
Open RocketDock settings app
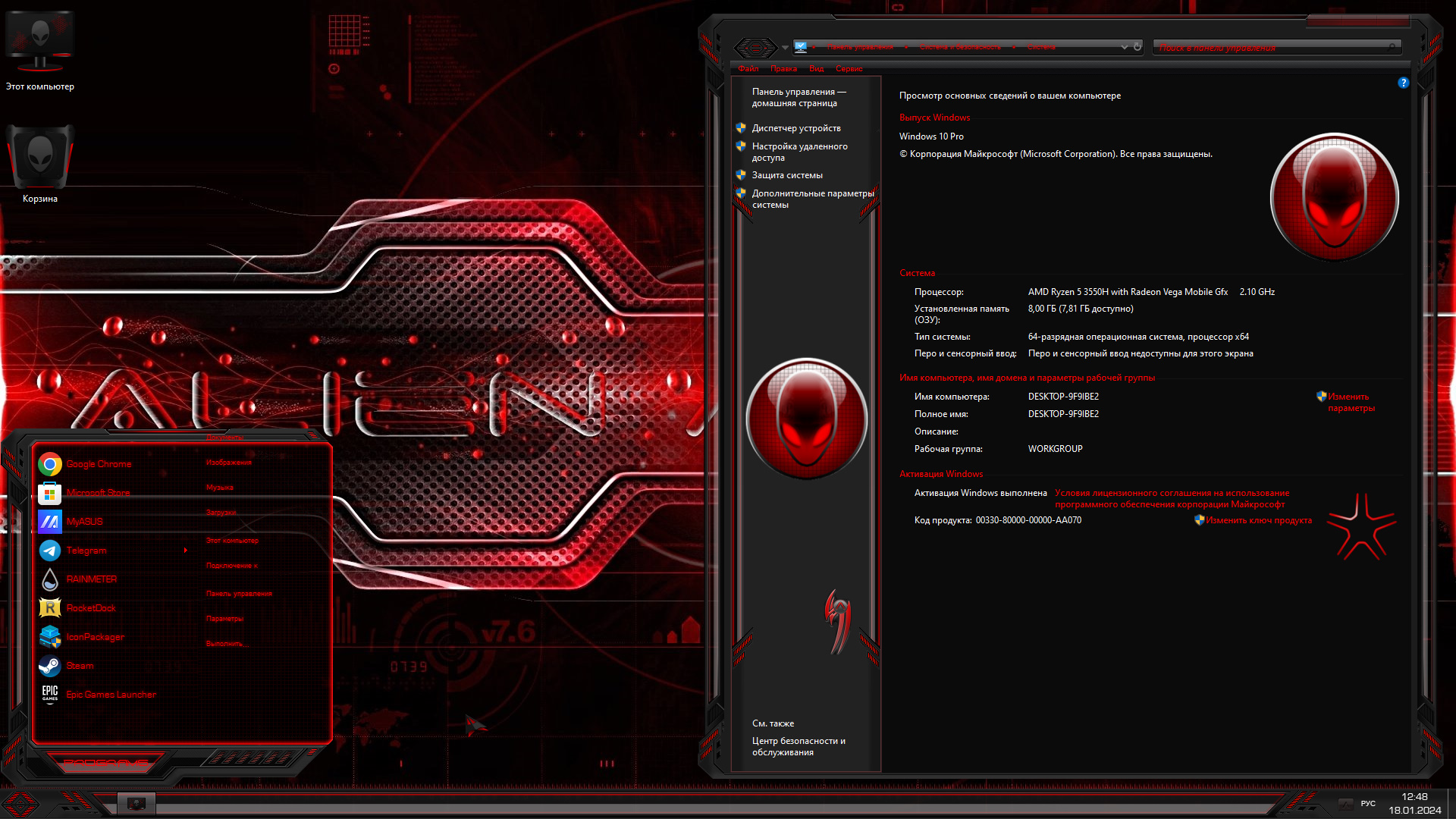(90, 607)
